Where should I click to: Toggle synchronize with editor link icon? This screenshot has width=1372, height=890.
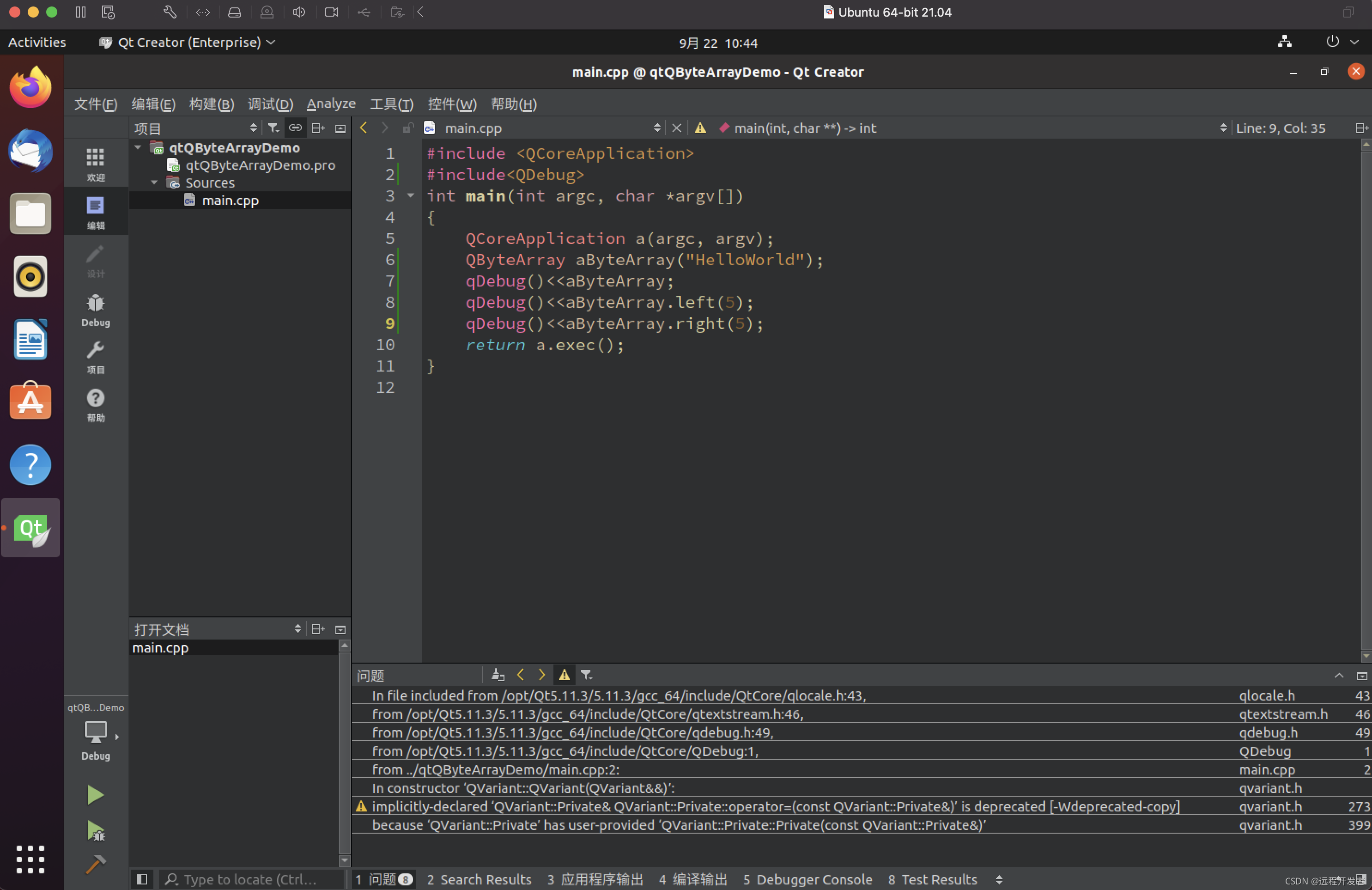coord(295,128)
